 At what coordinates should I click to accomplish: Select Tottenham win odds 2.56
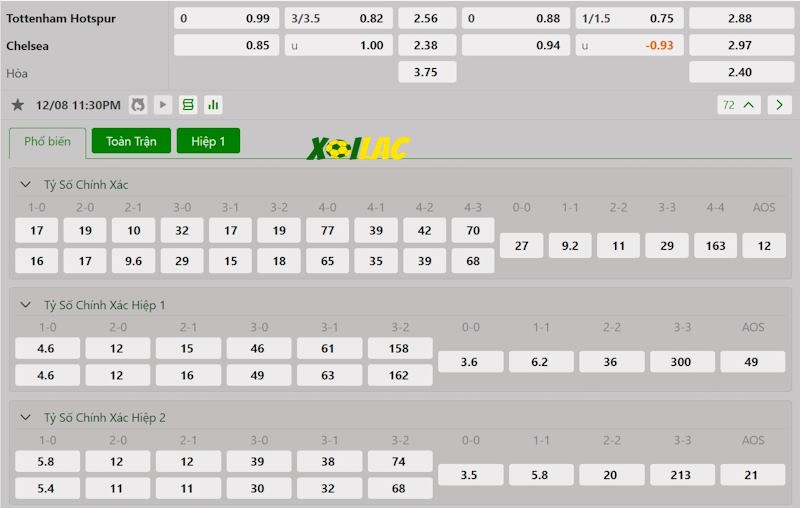pos(427,18)
